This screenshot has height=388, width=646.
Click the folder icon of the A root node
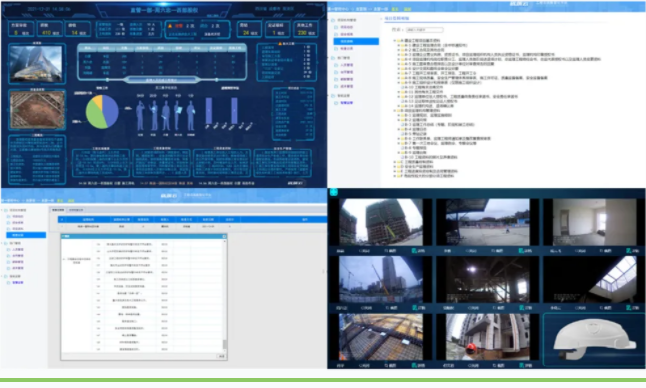(398, 41)
